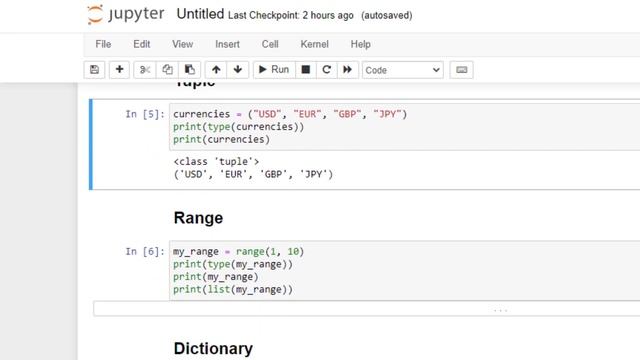The image size is (640, 360).
Task: Open the command palette keyboard icon
Action: [x=462, y=70]
